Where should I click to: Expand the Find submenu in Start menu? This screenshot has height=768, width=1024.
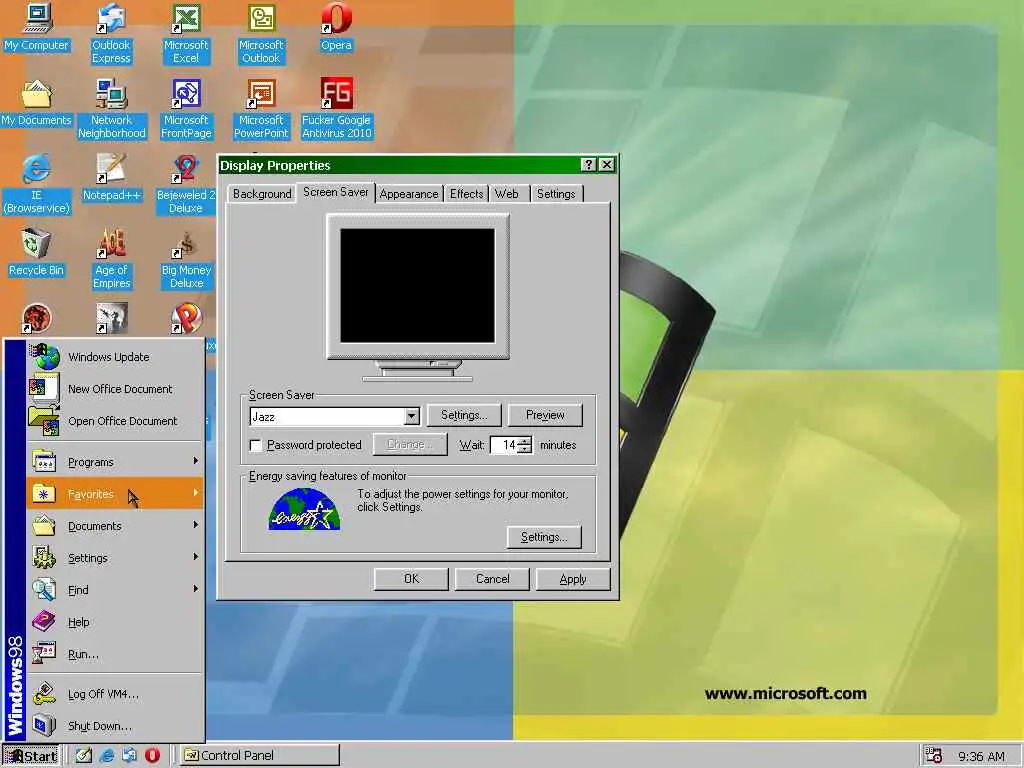(x=115, y=590)
